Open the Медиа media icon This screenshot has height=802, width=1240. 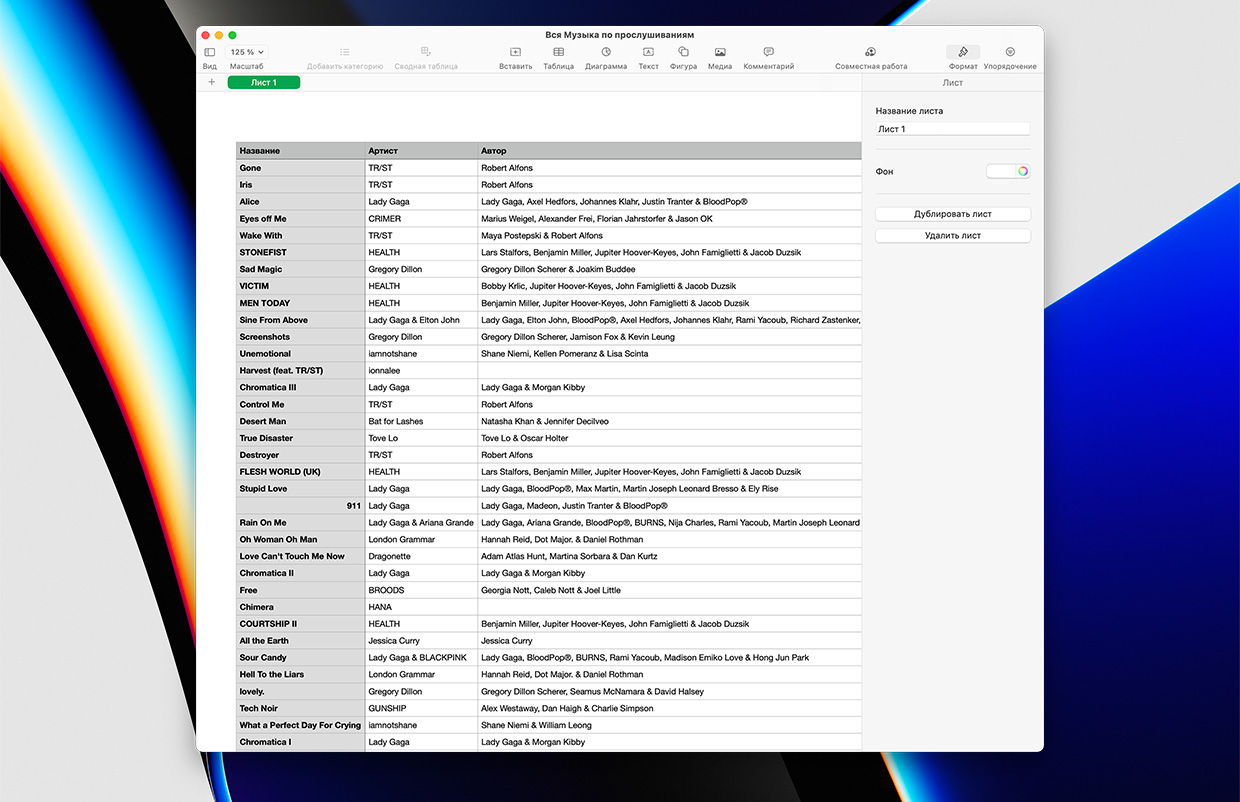[720, 51]
